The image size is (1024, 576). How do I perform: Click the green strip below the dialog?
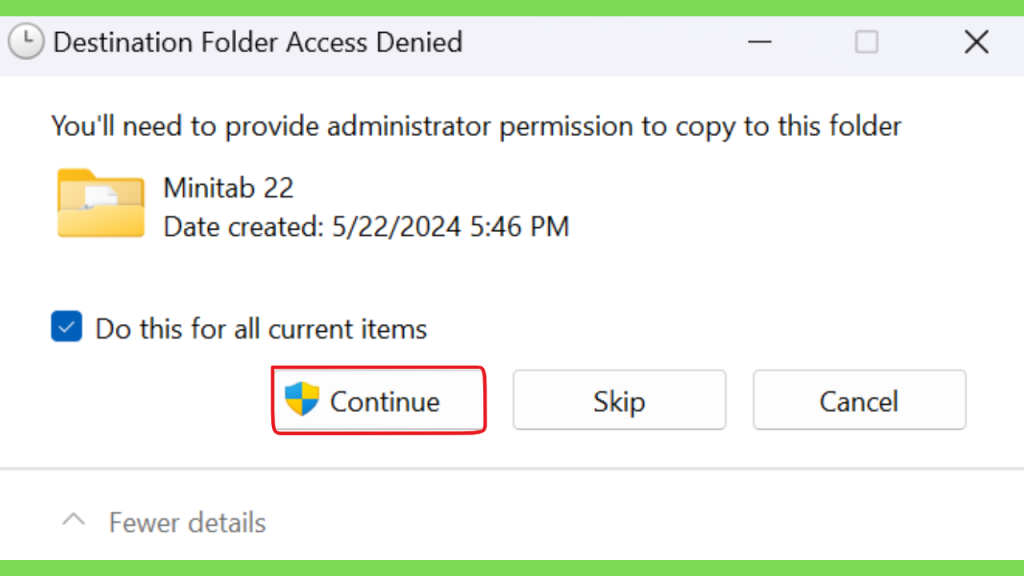[x=512, y=568]
